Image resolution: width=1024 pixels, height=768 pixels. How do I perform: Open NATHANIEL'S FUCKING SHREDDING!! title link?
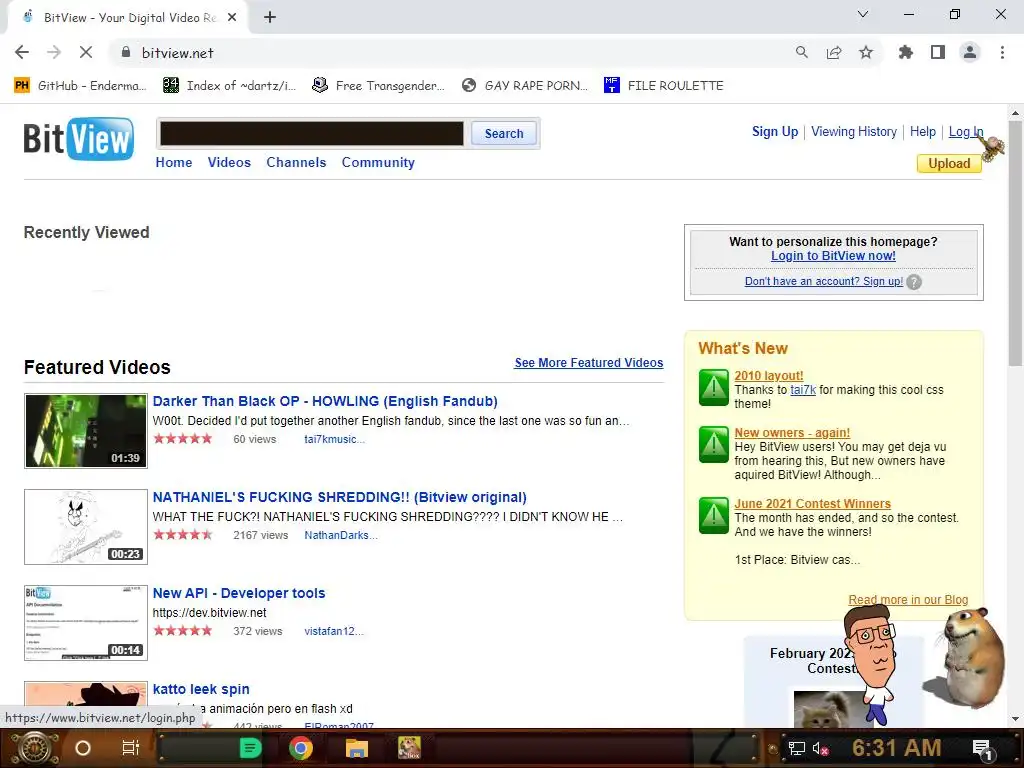(x=340, y=497)
